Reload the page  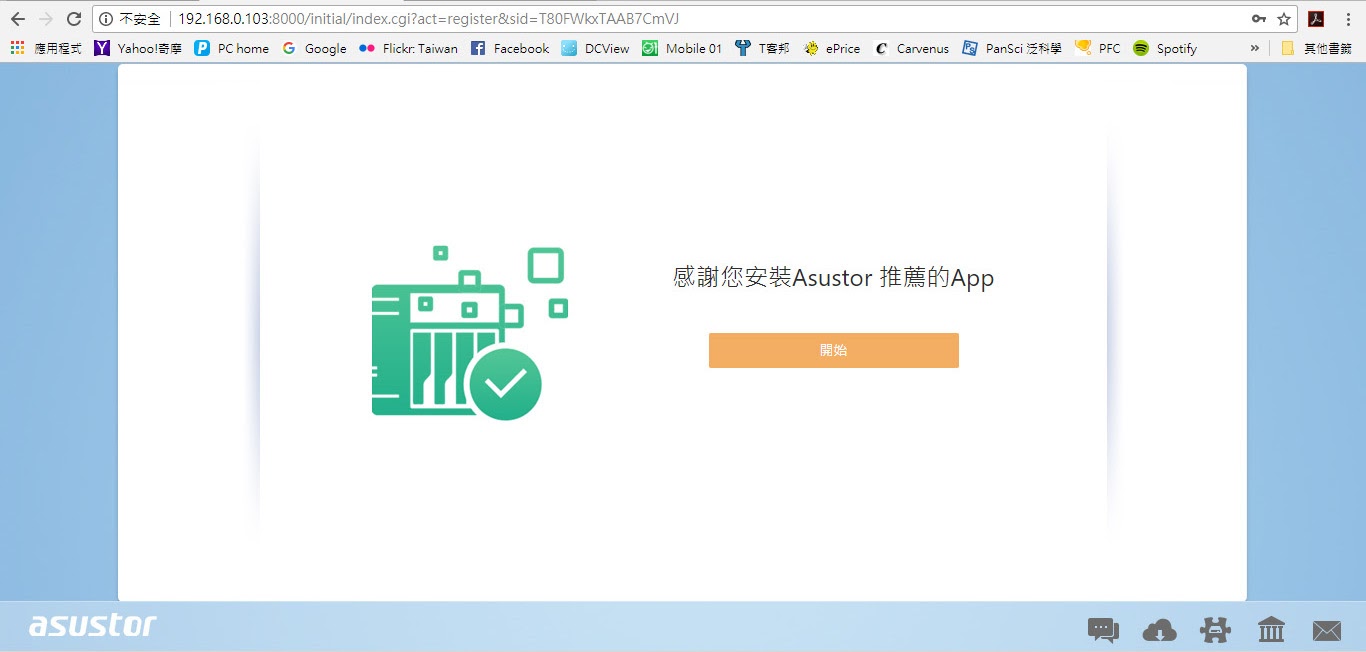73,19
